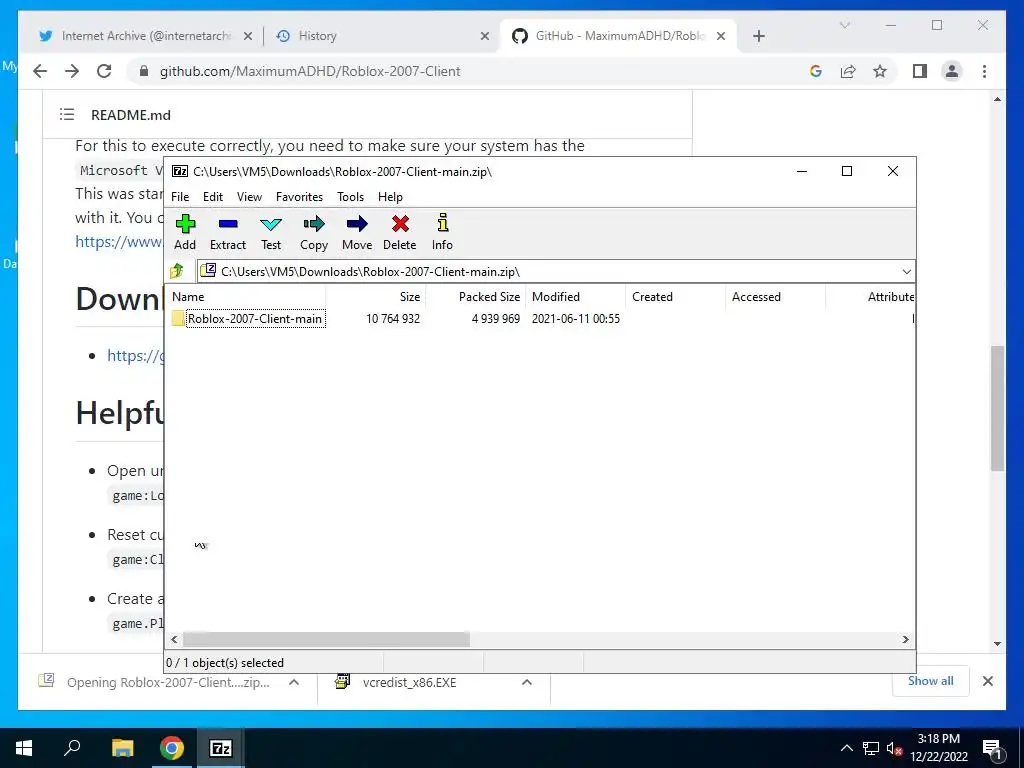This screenshot has width=1024, height=768.
Task: Switch to Chrome in the taskbar
Action: point(171,748)
